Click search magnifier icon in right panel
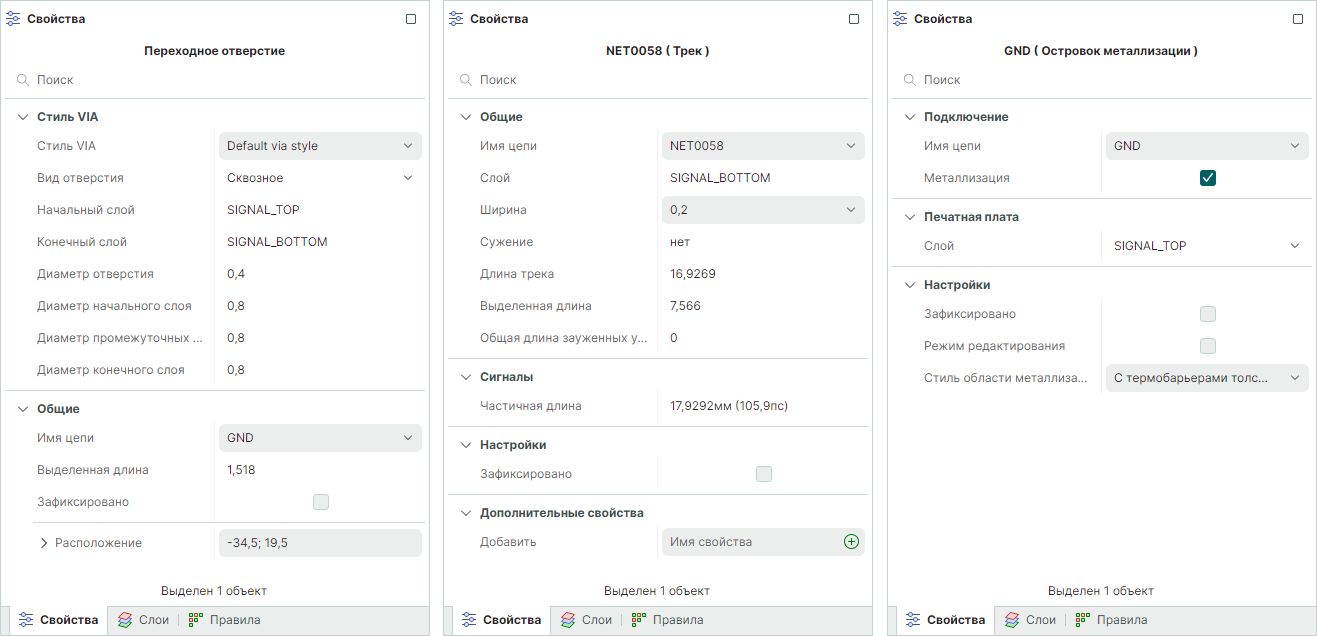This screenshot has height=636, width=1317. (909, 80)
